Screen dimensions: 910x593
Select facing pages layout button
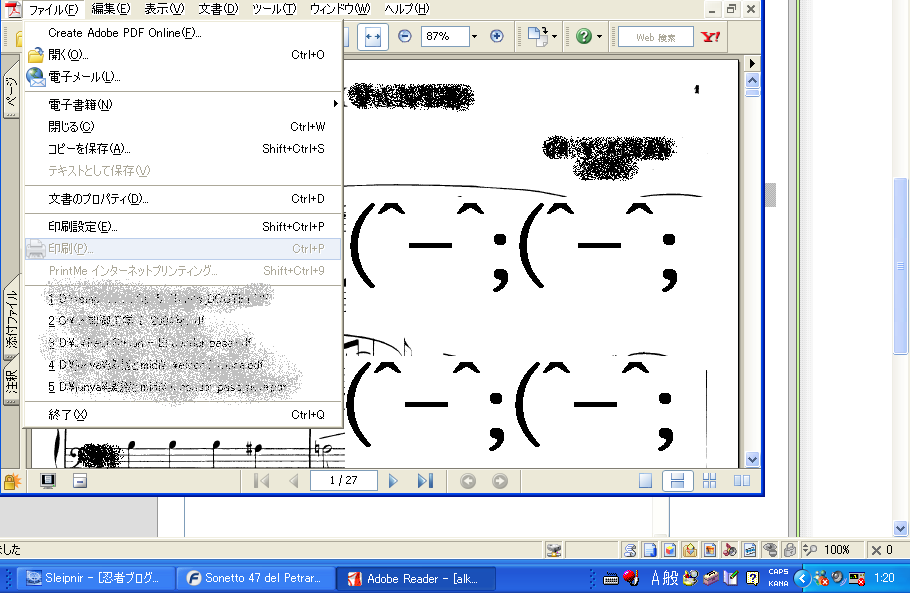(742, 480)
